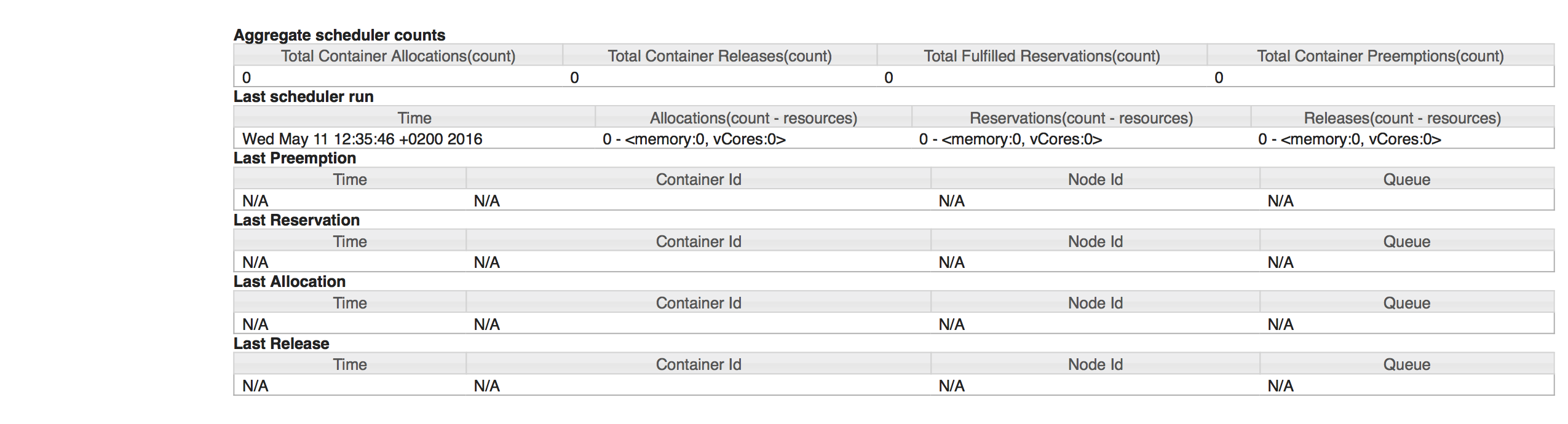Click the Last Preemption section heading
Screen dimensions: 1568x424
pyautogui.click(x=295, y=158)
